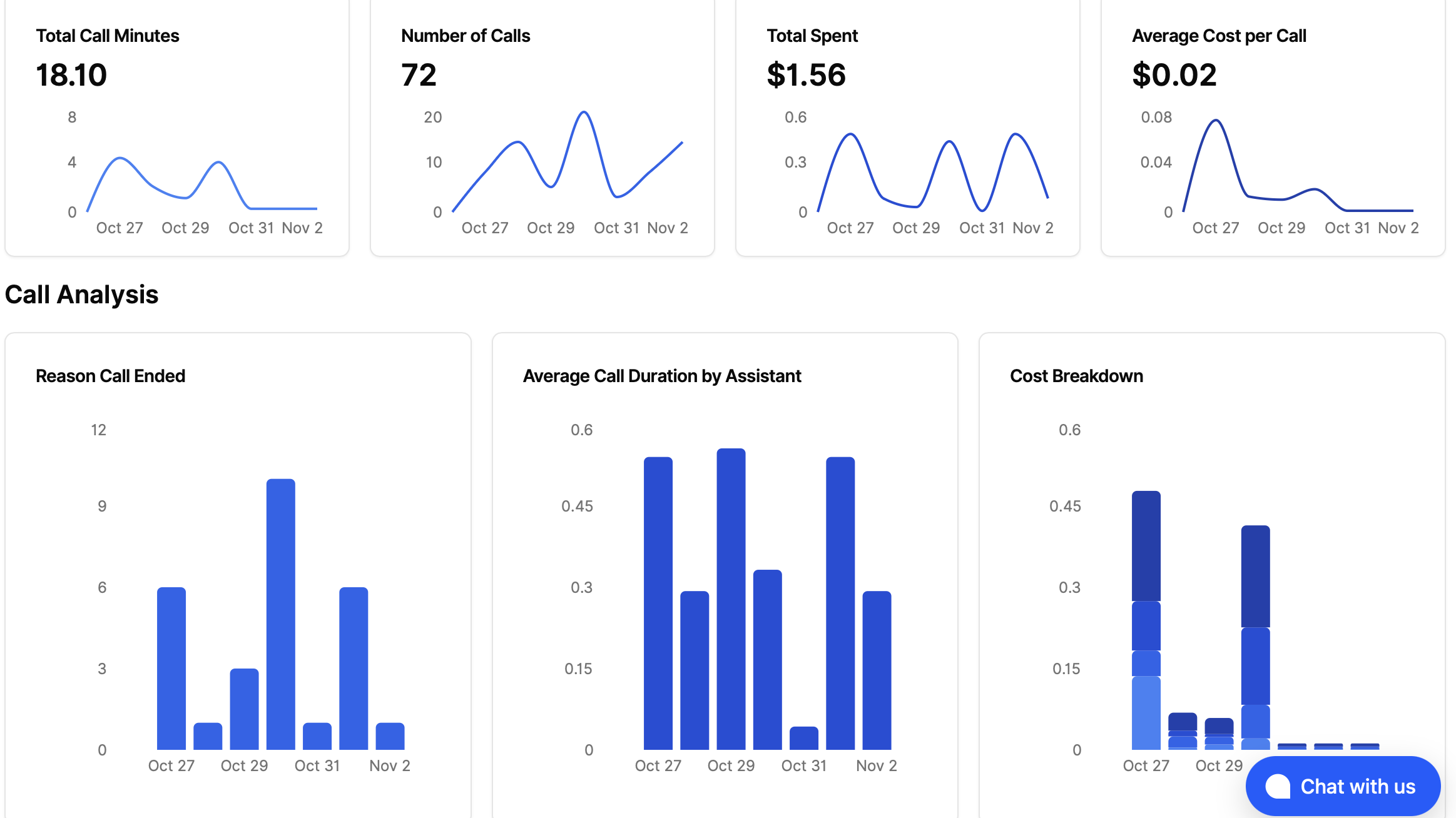
Task: Click the tallest bar in Reason Call Ended
Action: coord(280,613)
